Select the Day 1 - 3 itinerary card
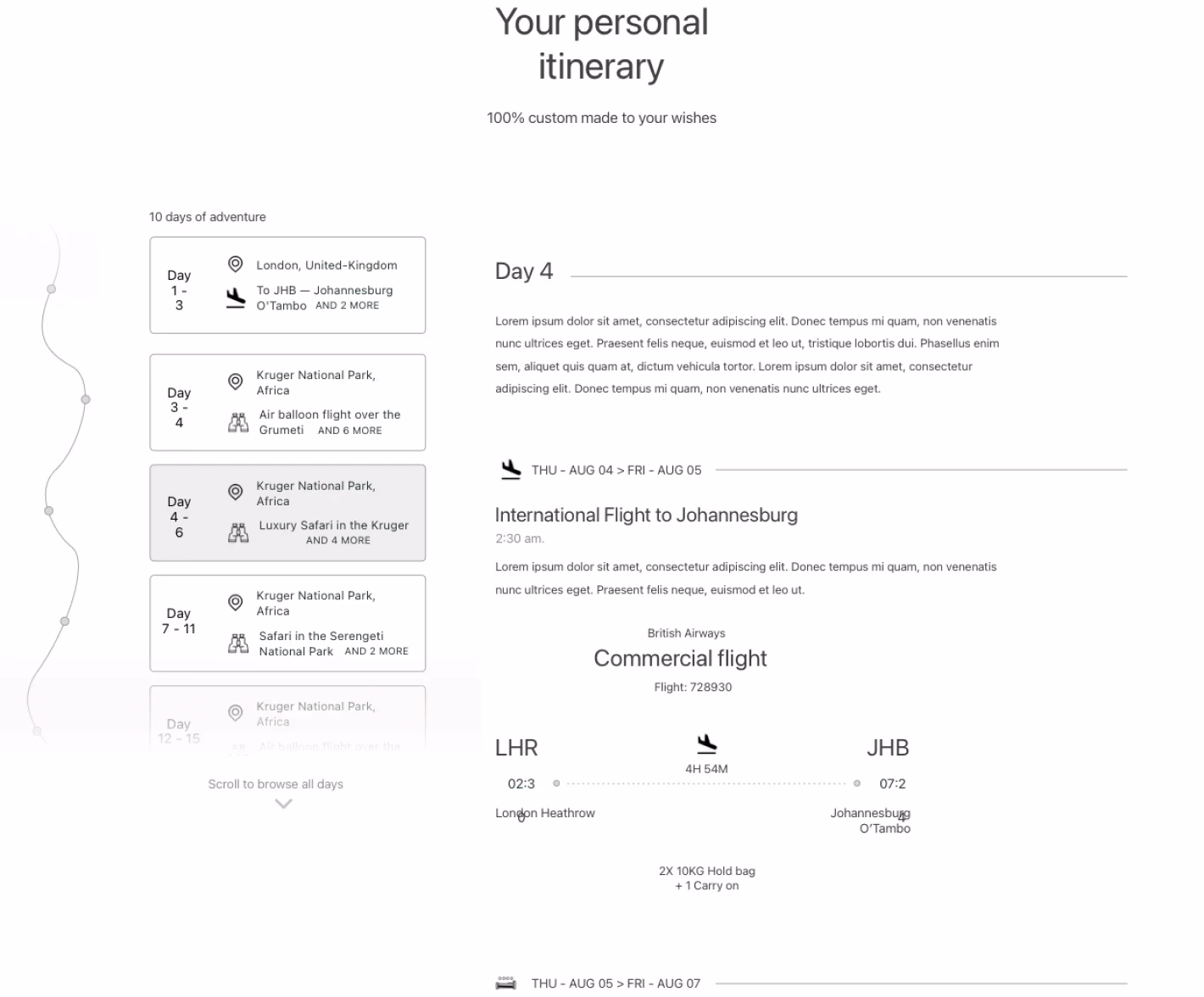The height and width of the screenshot is (997, 1204). [x=287, y=285]
